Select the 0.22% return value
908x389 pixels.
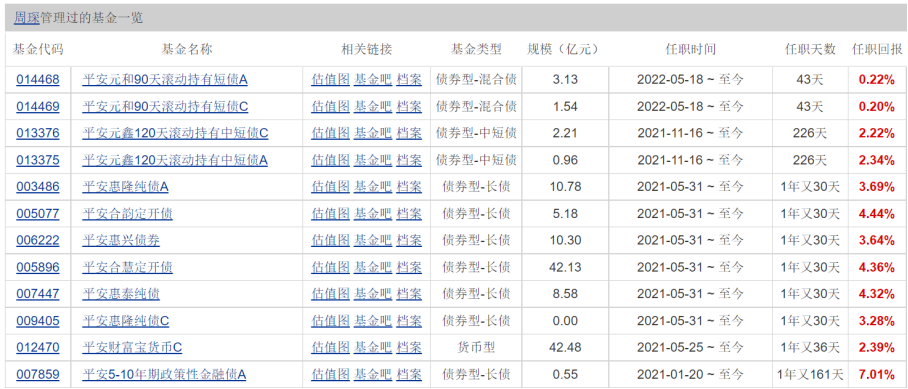coord(877,80)
